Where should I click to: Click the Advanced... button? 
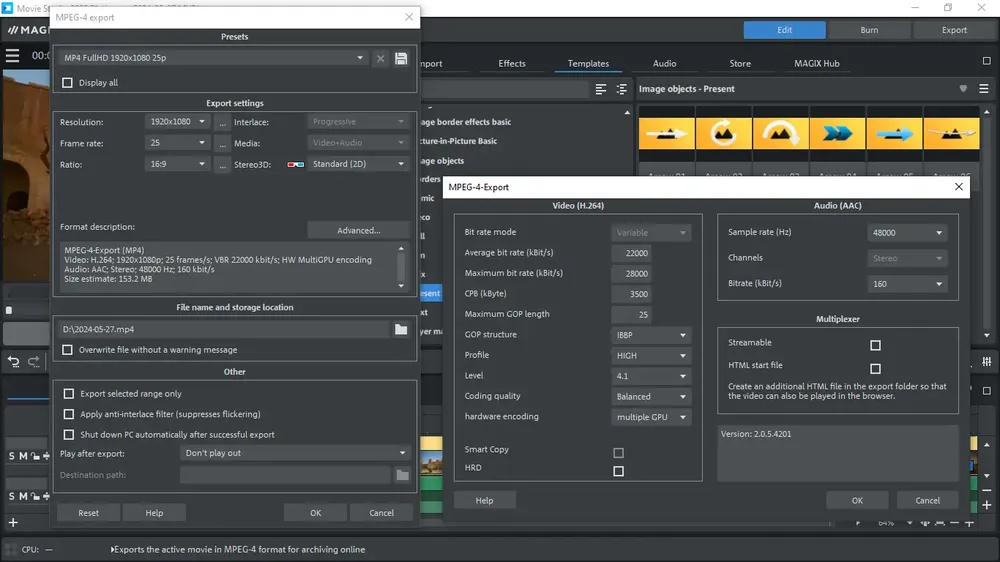pyautogui.click(x=358, y=230)
